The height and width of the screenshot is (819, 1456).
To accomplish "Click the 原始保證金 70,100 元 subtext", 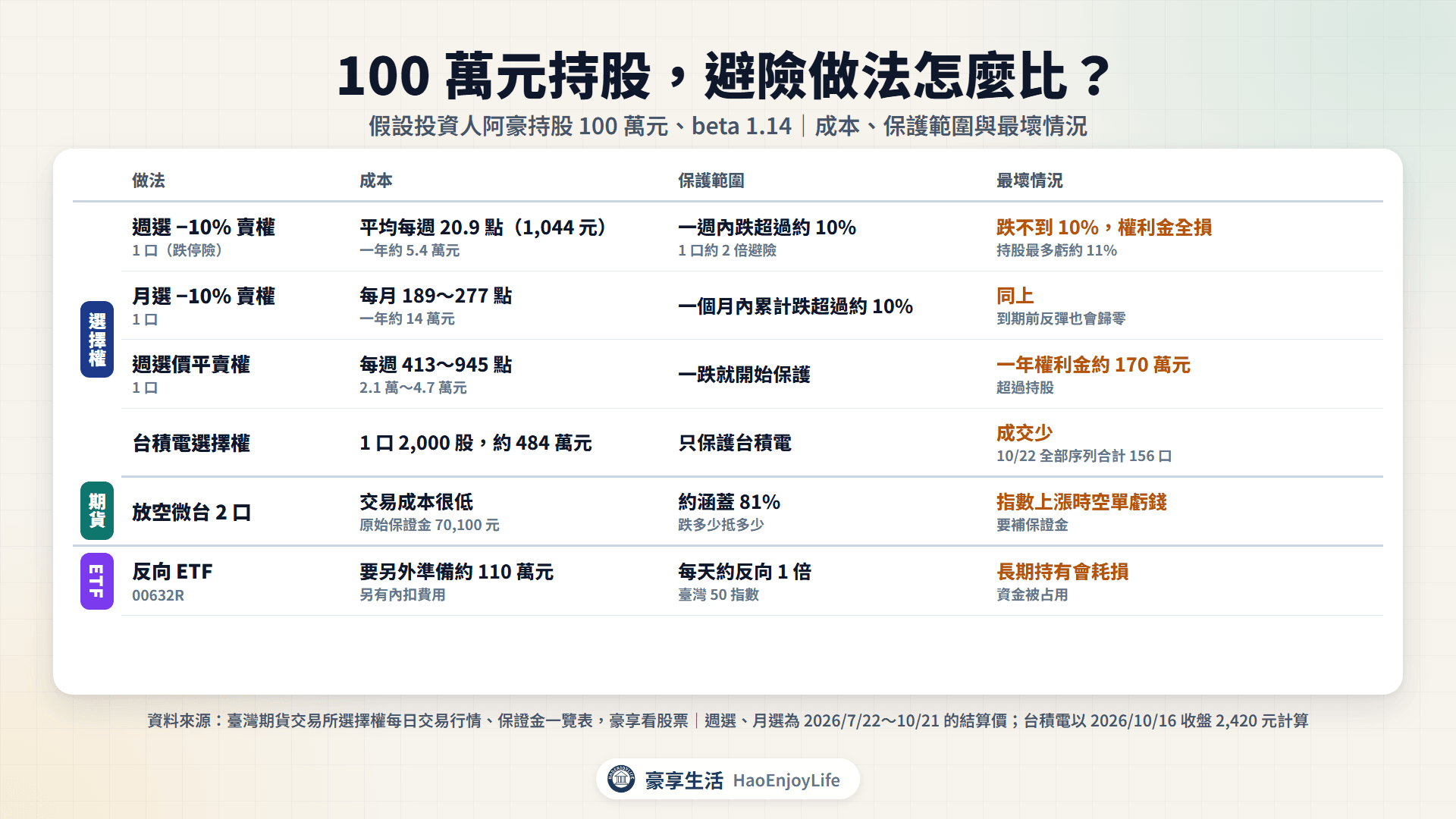I will pyautogui.click(x=429, y=526).
